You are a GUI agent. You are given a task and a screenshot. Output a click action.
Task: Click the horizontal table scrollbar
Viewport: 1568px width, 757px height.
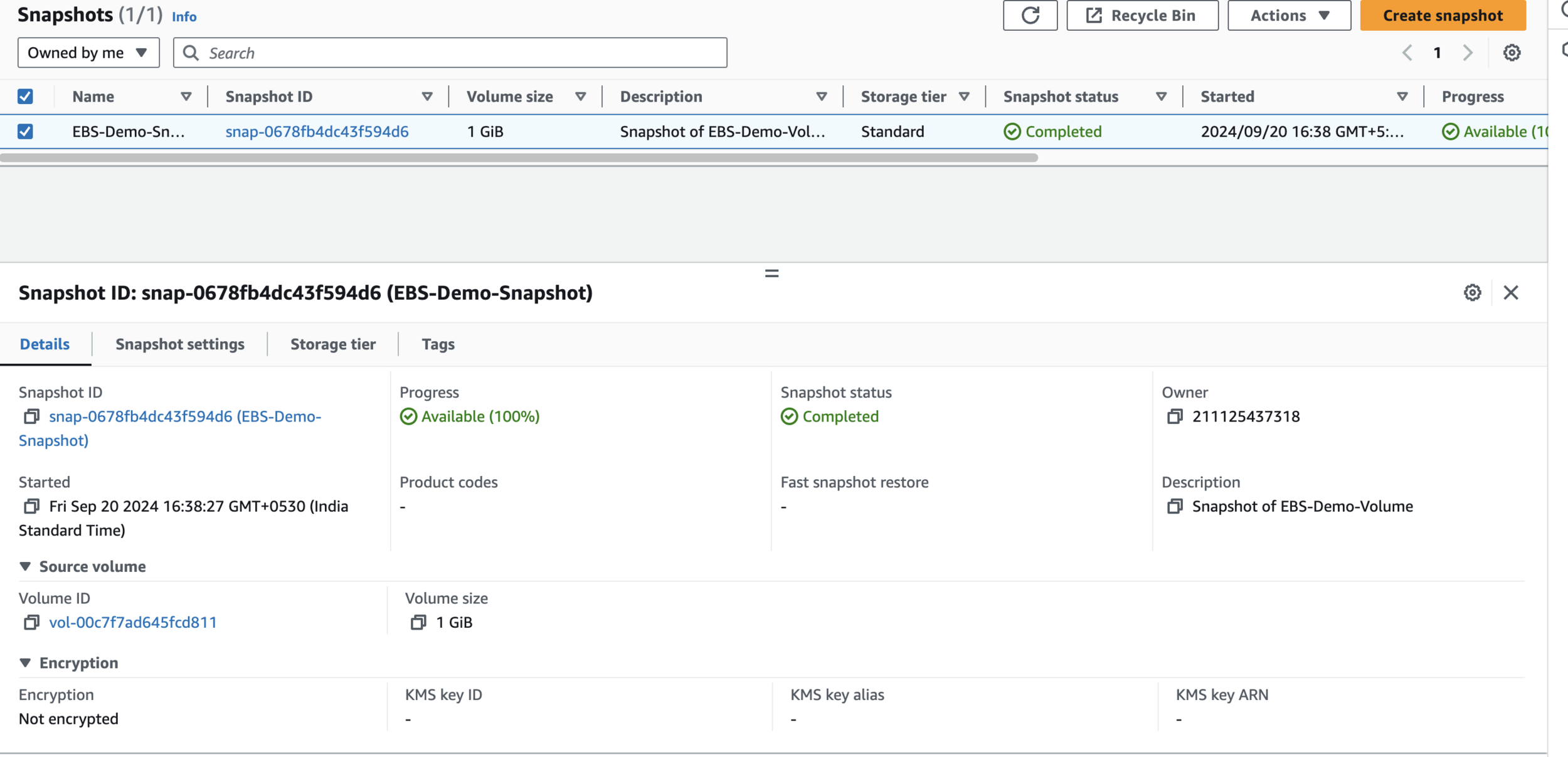click(x=519, y=158)
